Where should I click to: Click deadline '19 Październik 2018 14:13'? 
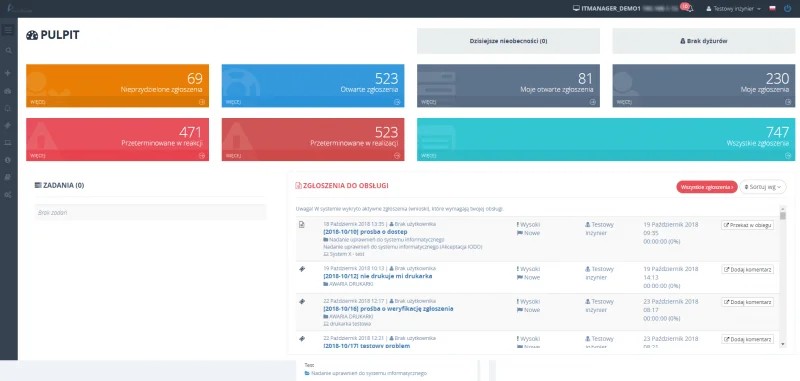click(671, 273)
